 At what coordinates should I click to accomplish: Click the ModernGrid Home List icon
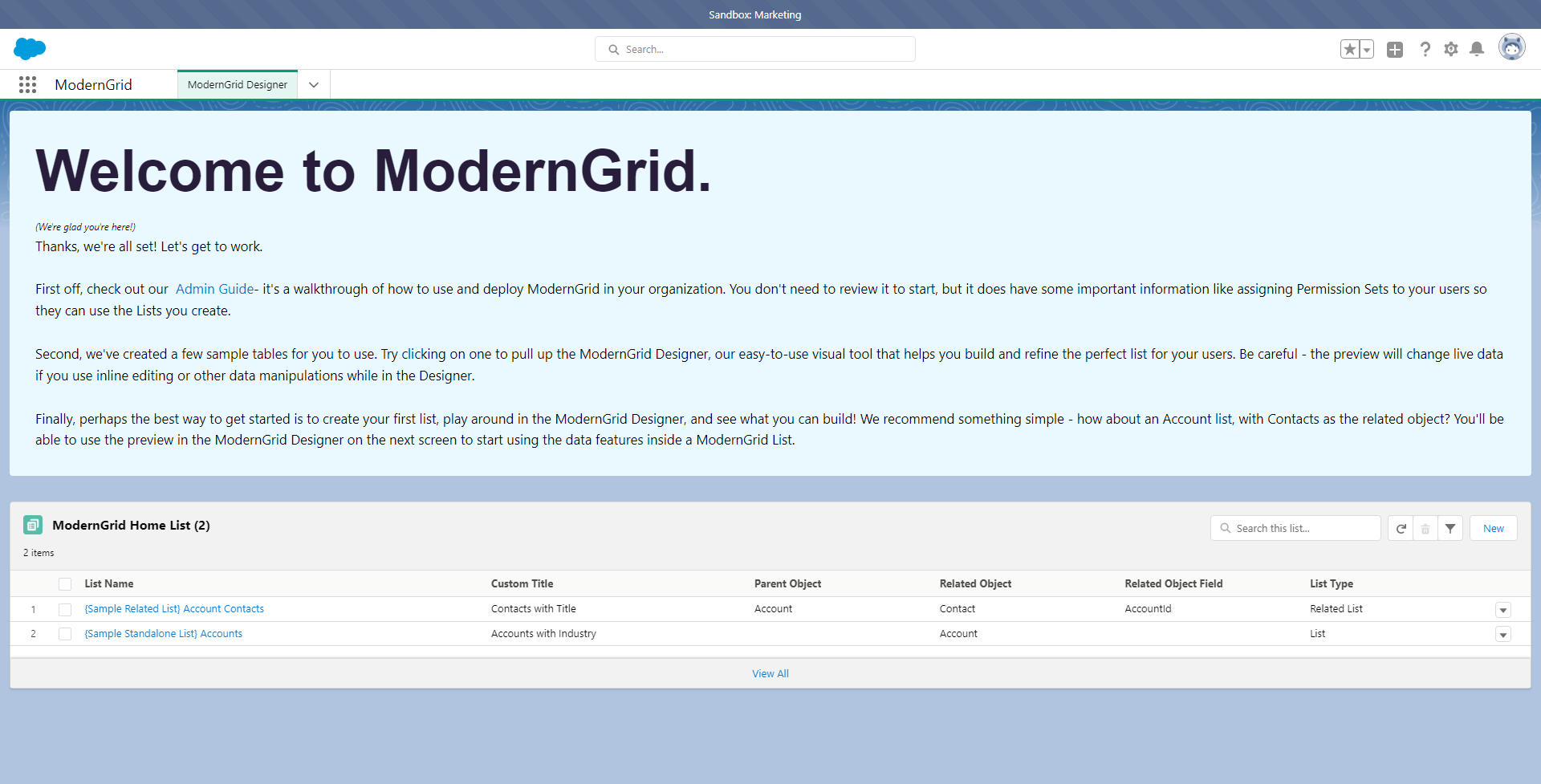coord(33,525)
